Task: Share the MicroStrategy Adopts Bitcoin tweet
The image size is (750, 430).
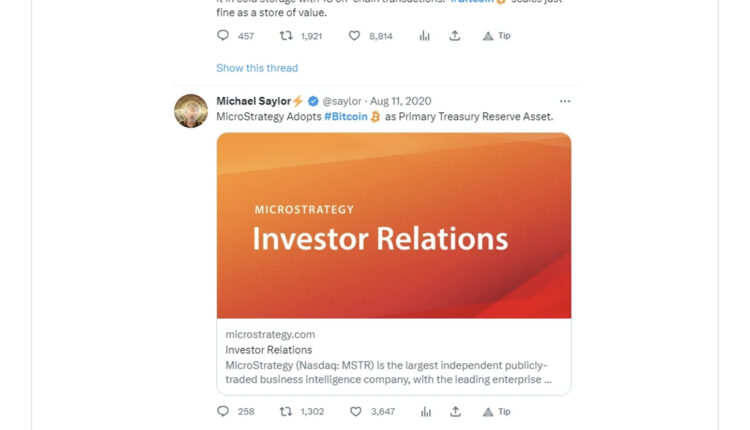Action: point(455,411)
